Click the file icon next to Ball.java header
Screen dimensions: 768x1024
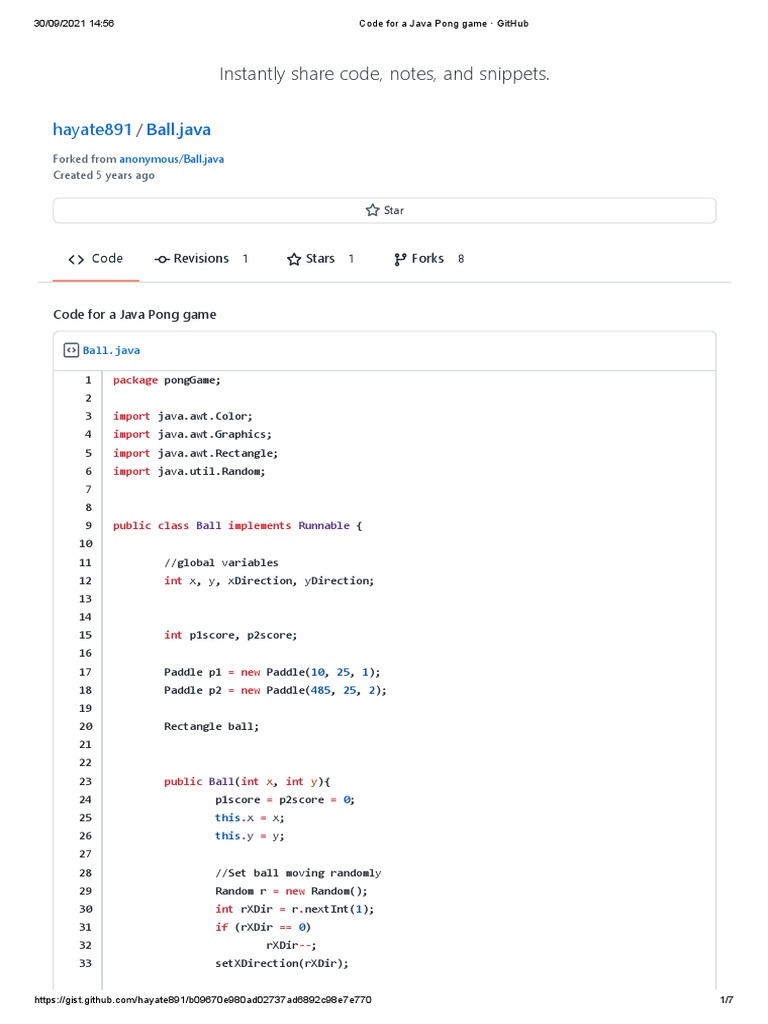(x=71, y=350)
